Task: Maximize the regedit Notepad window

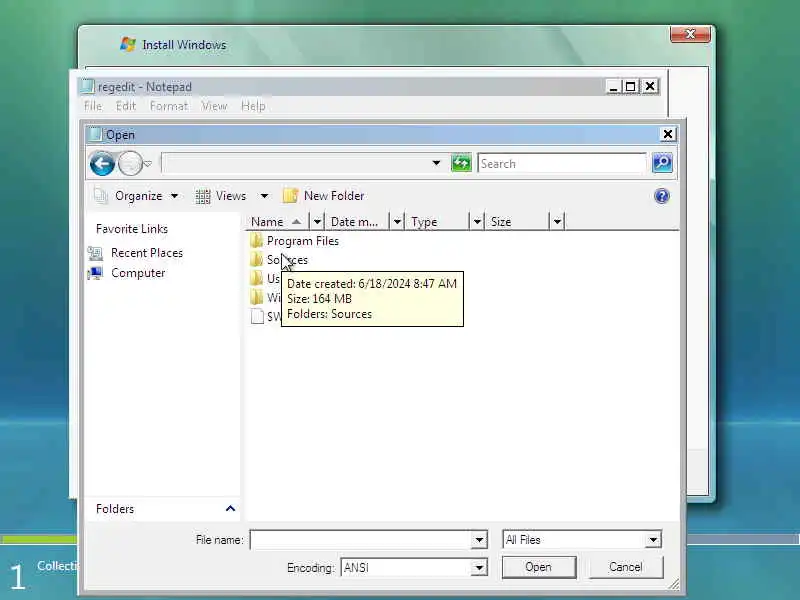Action: click(631, 87)
